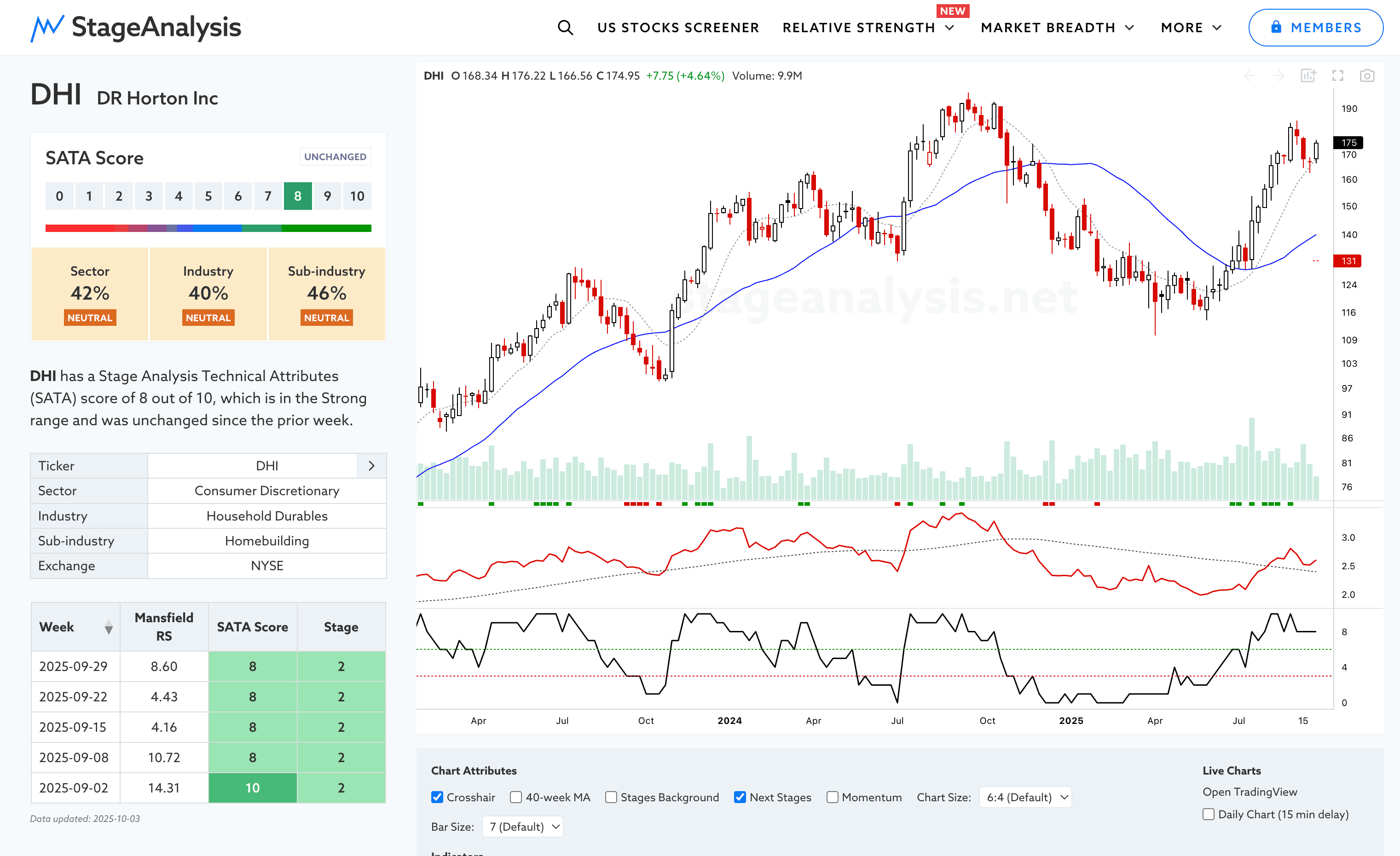Click the chart compare indicator icon
Viewport: 1400px width, 856px height.
point(1308,75)
